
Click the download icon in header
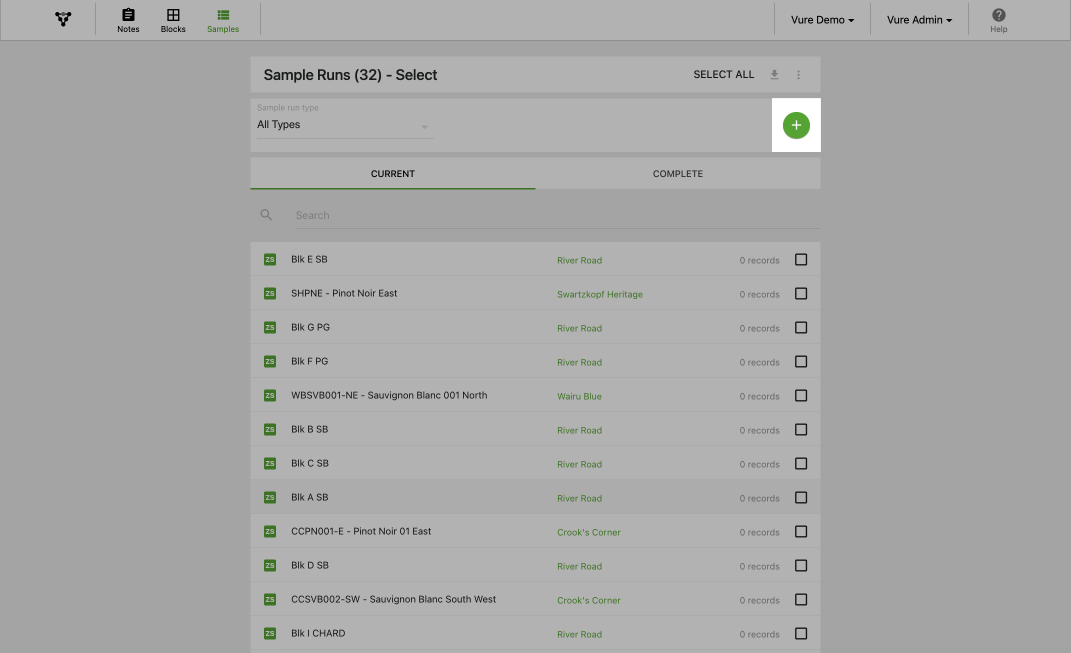[x=774, y=75]
